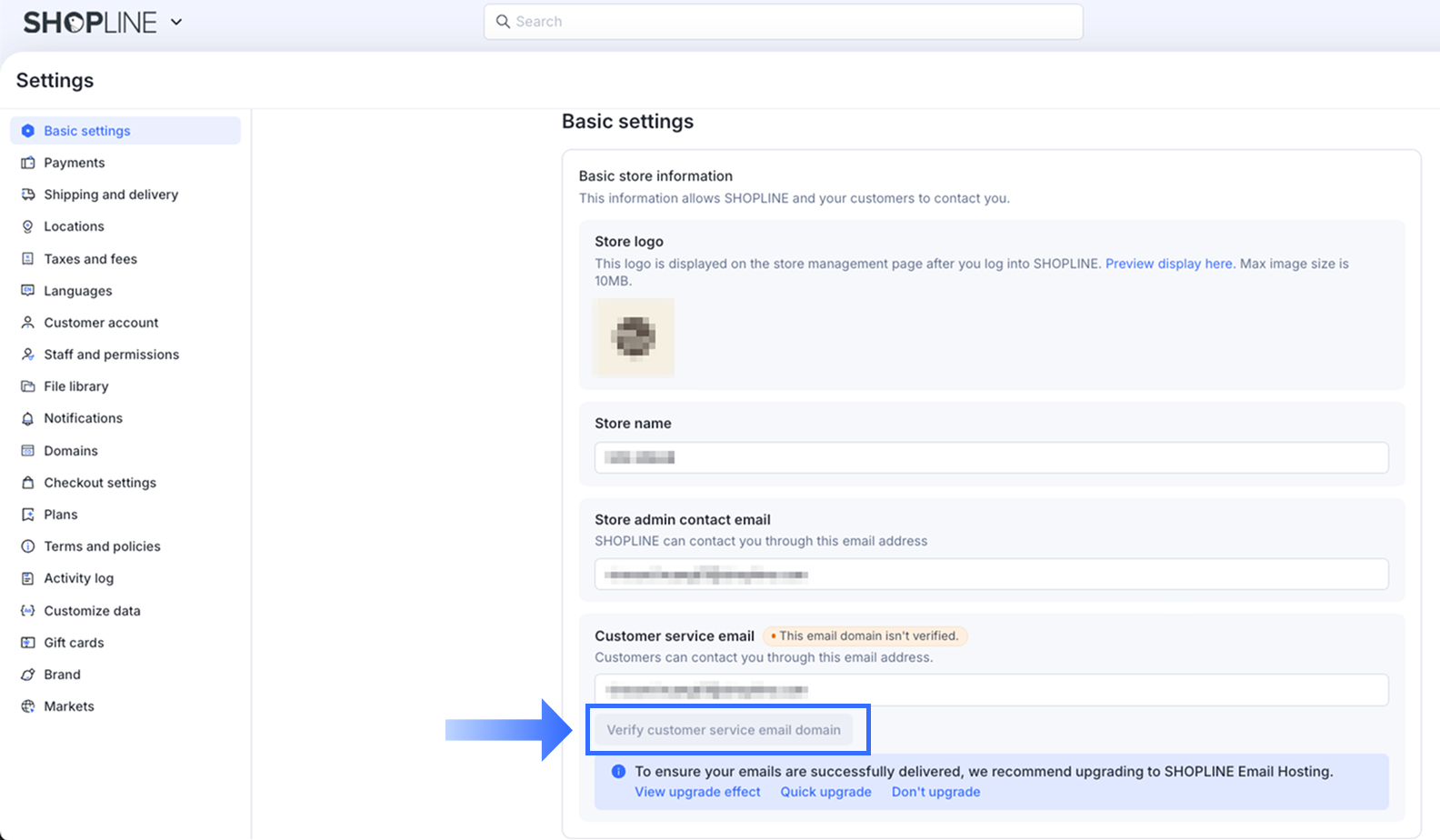Click the Don't upgrade link
1440x840 pixels.
click(x=935, y=792)
